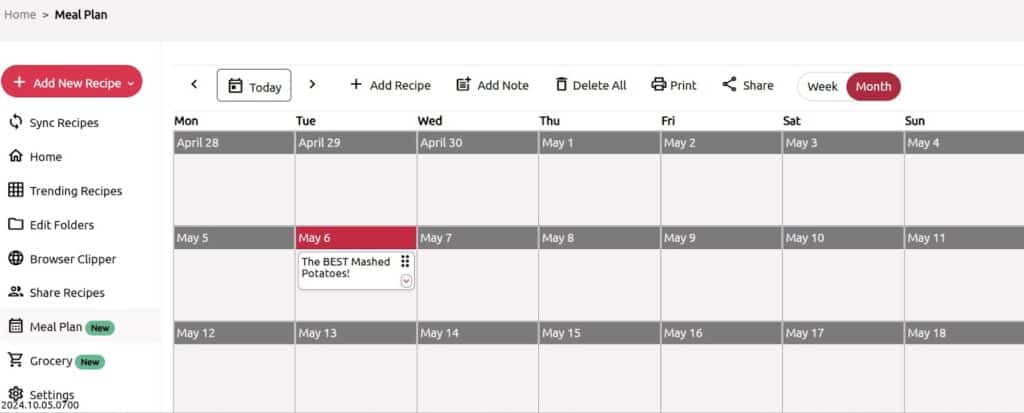Open Edit Folders in sidebar
1024x413 pixels.
(x=72, y=225)
